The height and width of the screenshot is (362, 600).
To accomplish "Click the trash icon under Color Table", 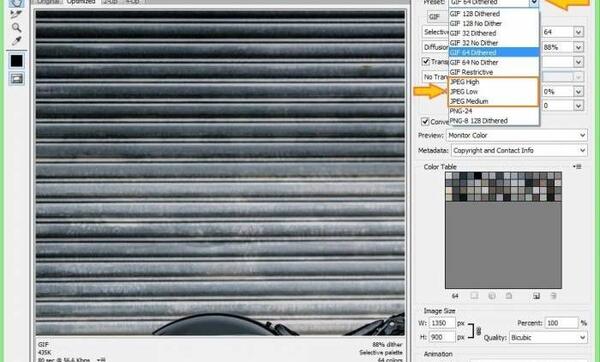I will 553,296.
